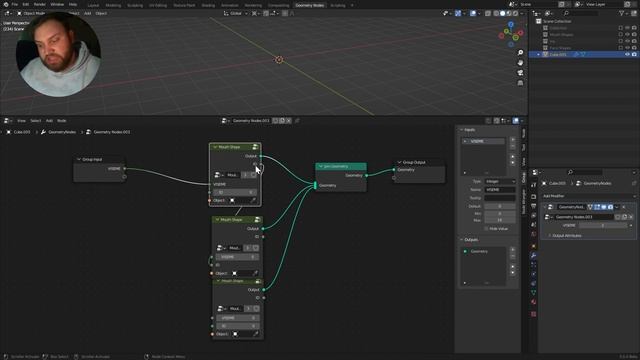This screenshot has height=360, width=640.
Task: Open the Object Data green triangle tab
Action: point(533,293)
